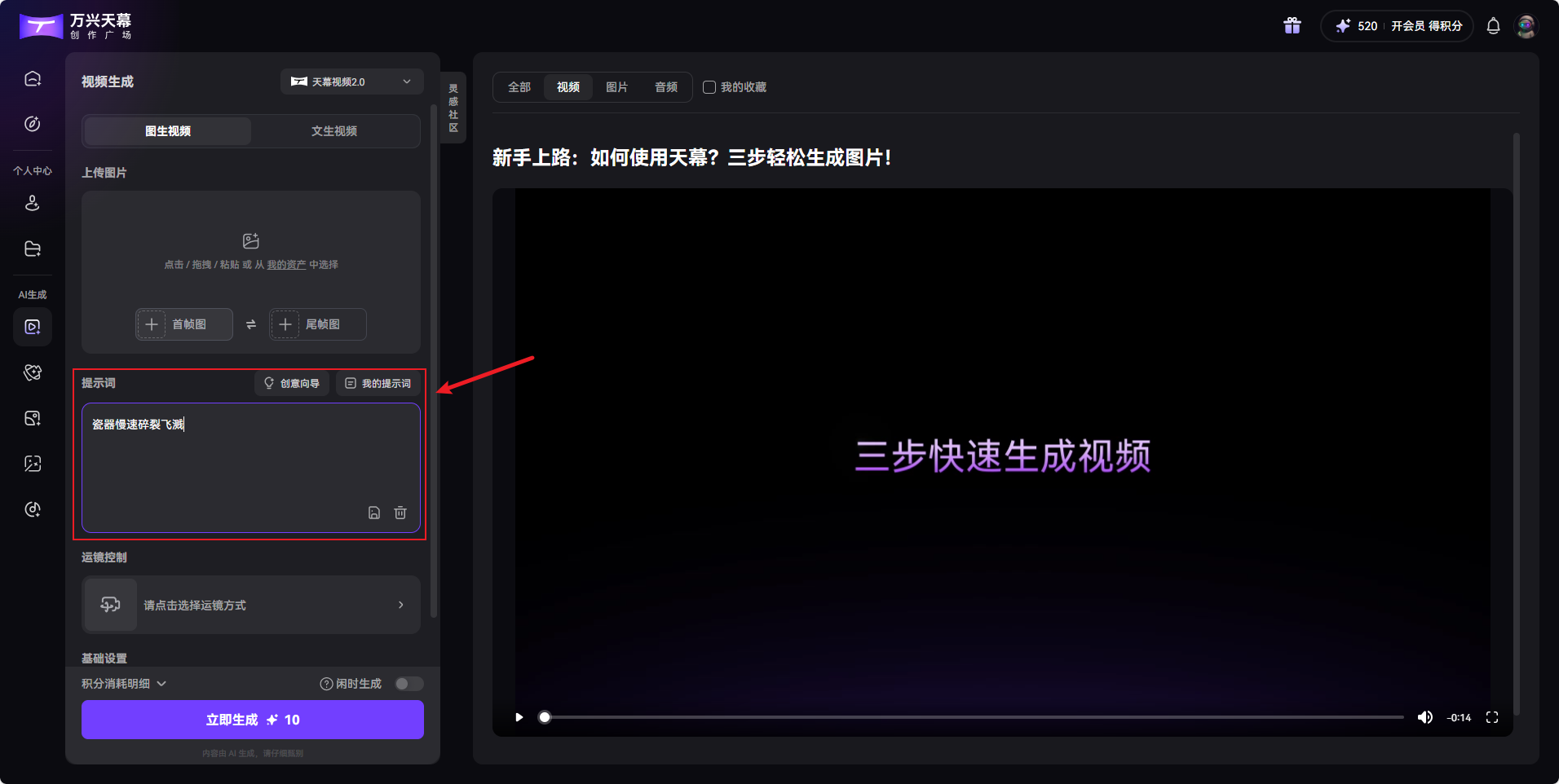Open the gift icon in the top bar
Viewport: 1559px width, 784px height.
point(1292,25)
